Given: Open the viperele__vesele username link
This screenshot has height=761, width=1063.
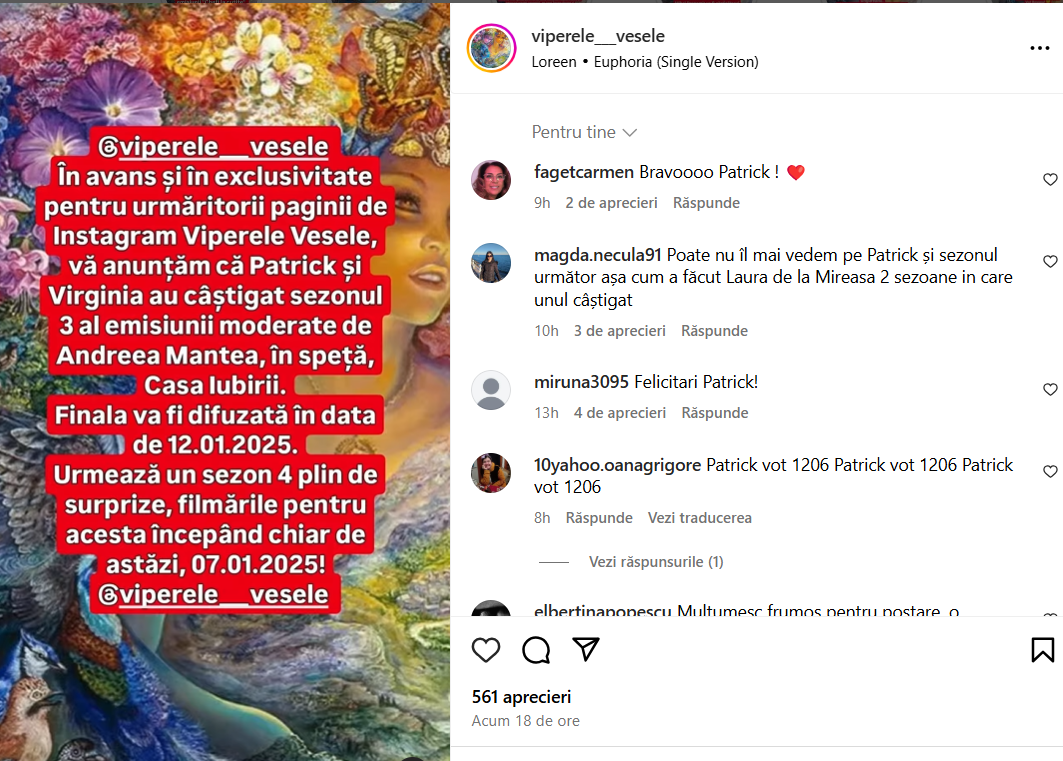Looking at the screenshot, I should click(x=597, y=36).
